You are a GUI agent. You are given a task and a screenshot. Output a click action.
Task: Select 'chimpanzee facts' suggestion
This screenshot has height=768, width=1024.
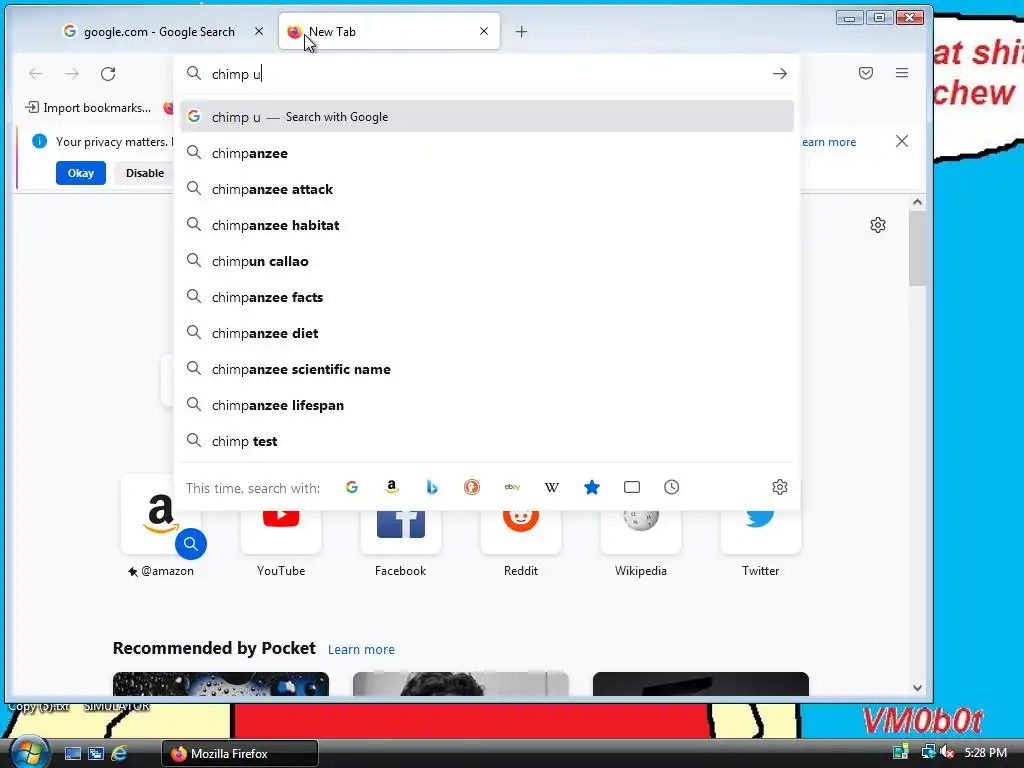(487, 297)
